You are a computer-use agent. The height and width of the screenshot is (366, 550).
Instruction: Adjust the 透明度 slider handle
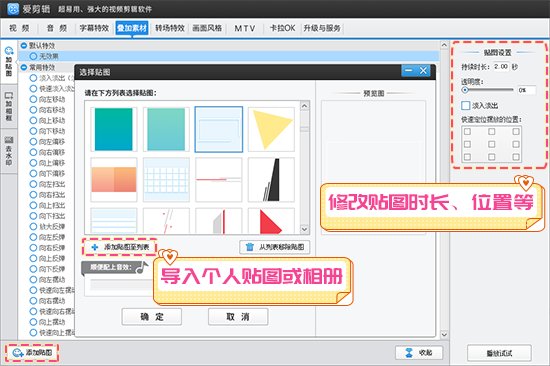tap(465, 90)
